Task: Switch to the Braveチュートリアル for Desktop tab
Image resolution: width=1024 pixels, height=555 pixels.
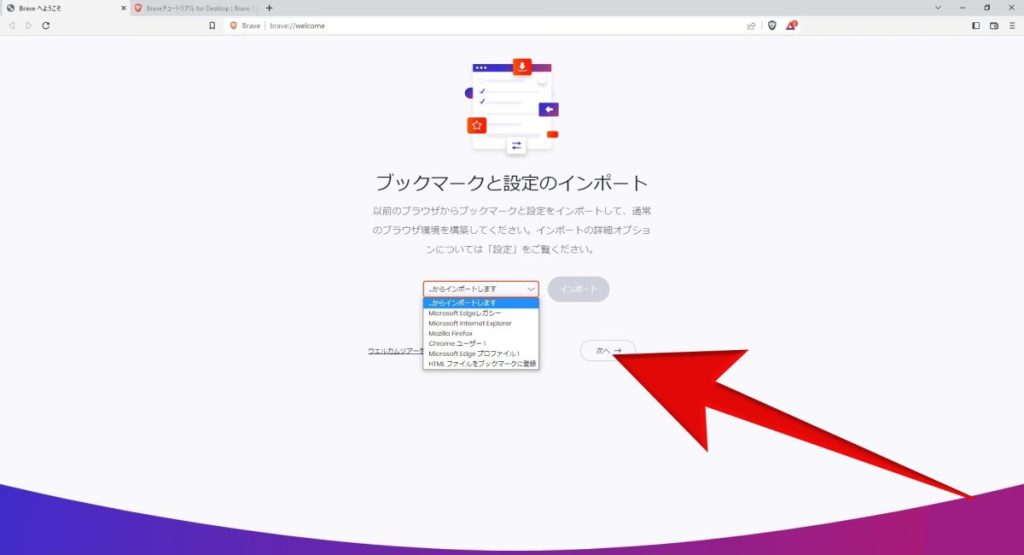Action: coord(194,8)
